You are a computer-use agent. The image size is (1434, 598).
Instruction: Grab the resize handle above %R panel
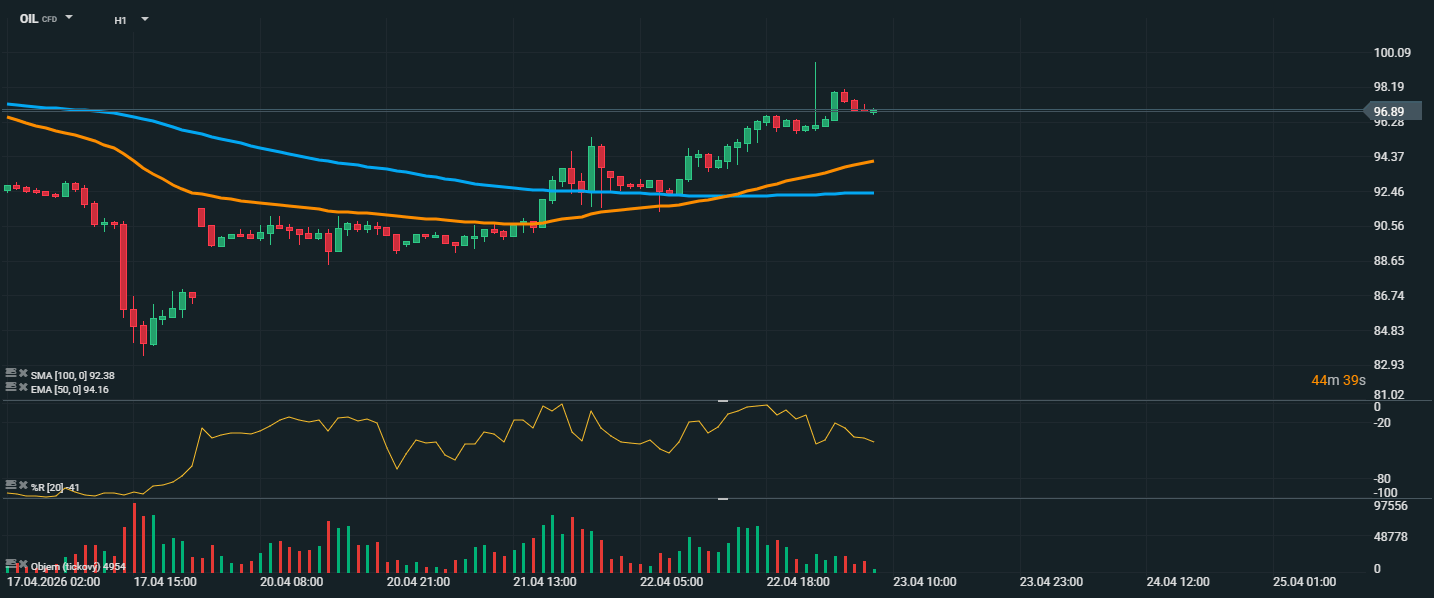[723, 401]
